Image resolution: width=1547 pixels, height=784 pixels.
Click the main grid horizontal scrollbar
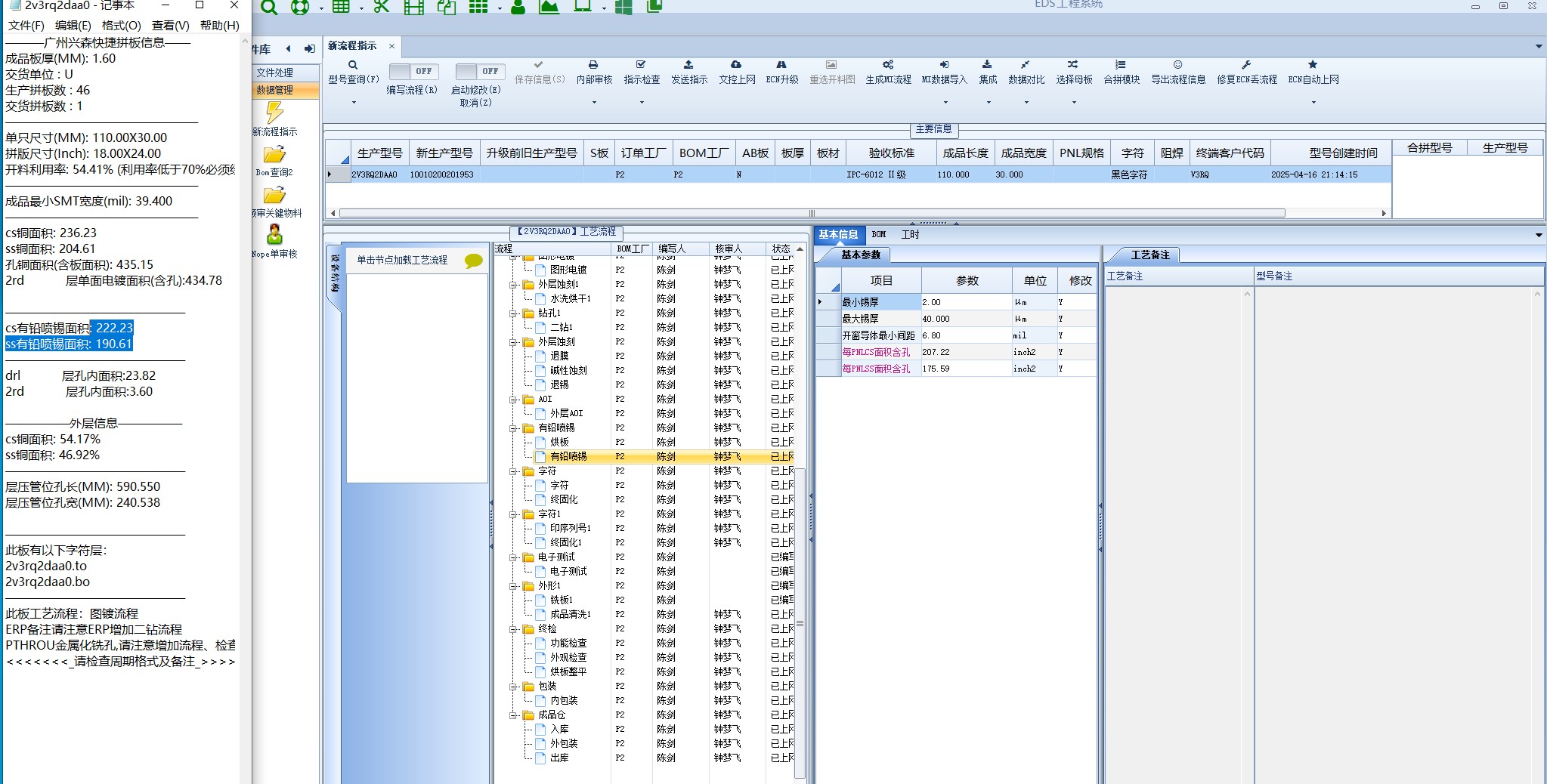812,213
